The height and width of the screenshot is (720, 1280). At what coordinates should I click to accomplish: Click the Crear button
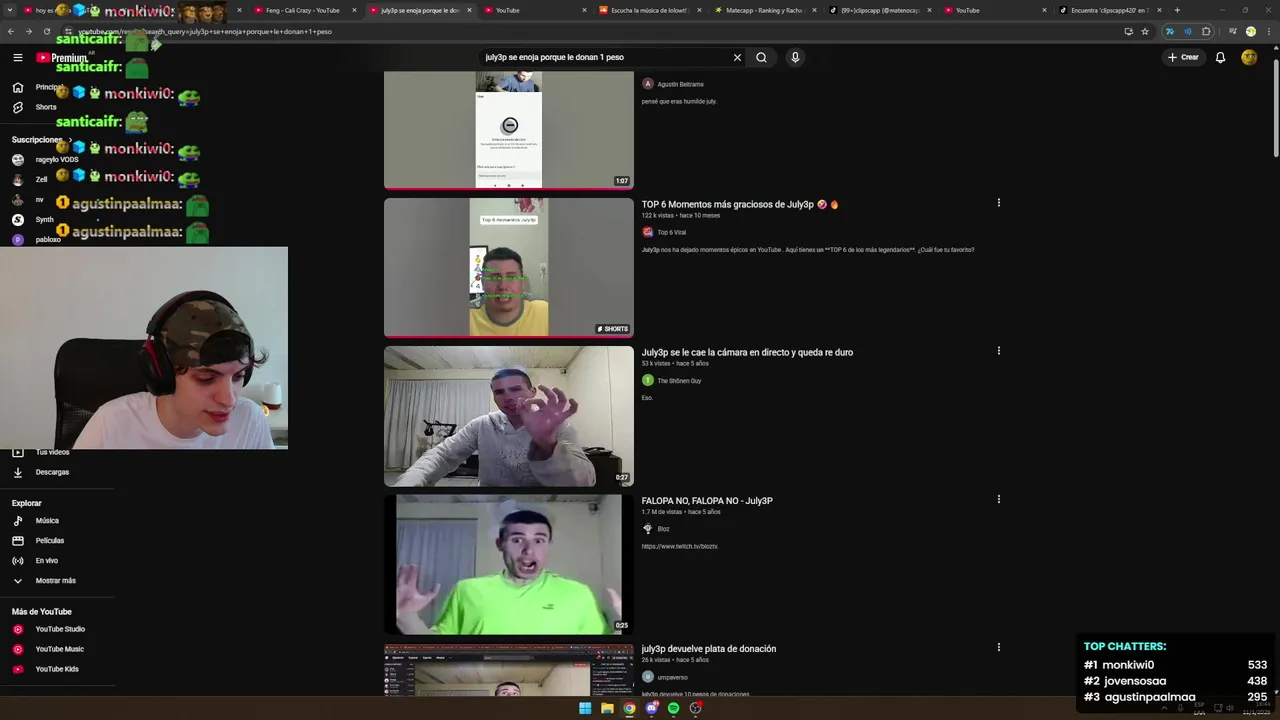pos(1183,57)
